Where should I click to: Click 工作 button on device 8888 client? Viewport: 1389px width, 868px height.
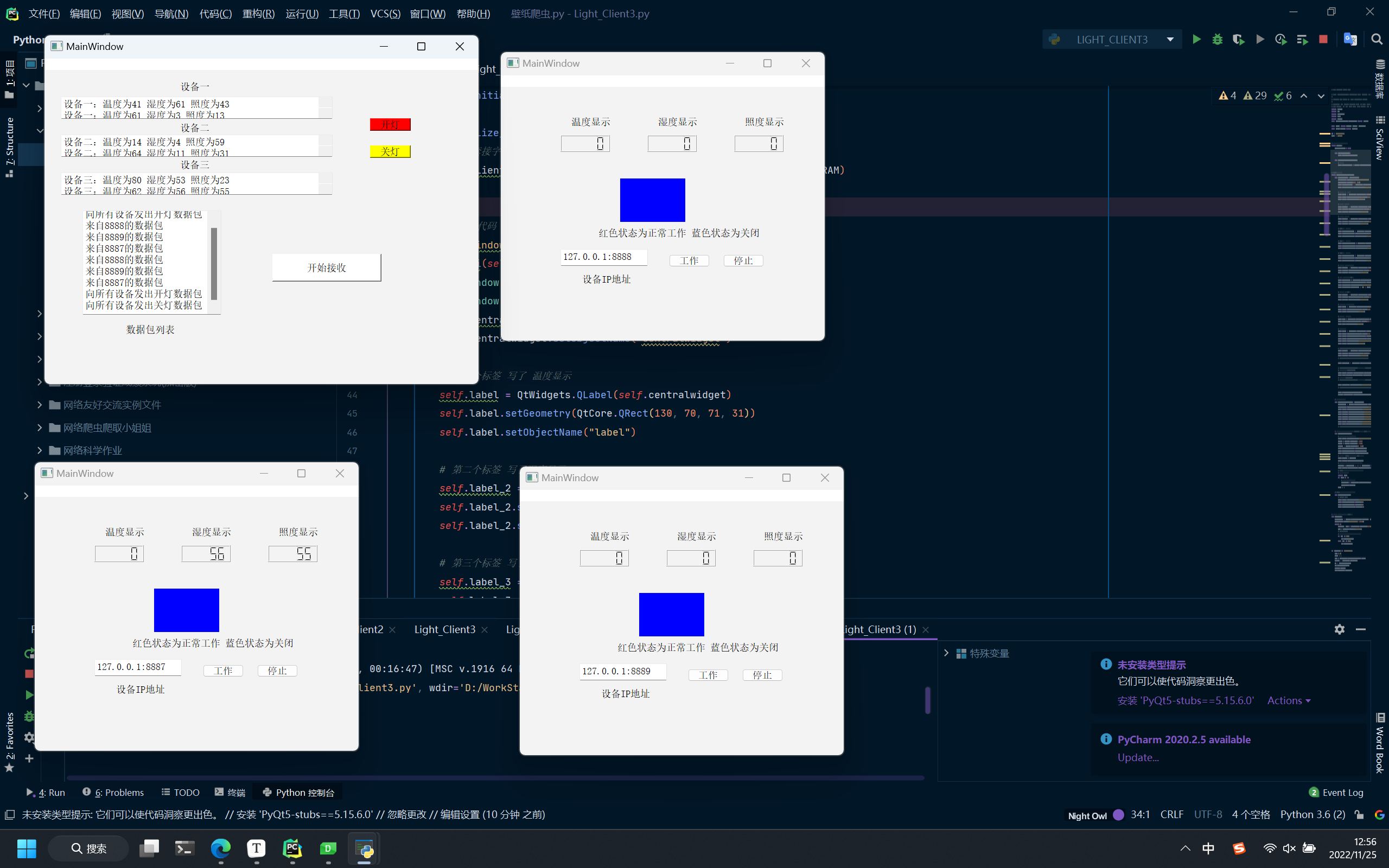pos(688,260)
